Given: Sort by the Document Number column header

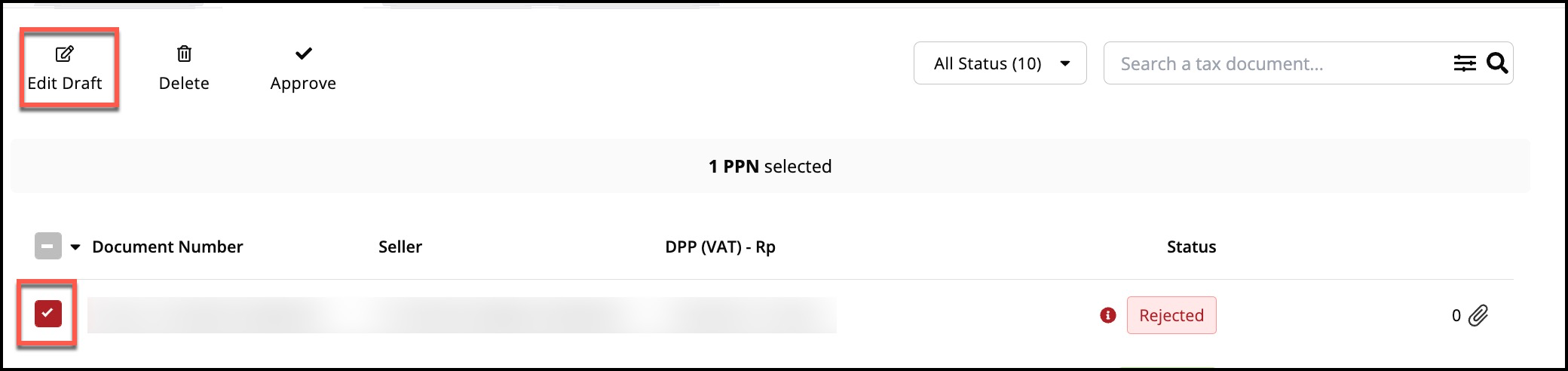Looking at the screenshot, I should 167,247.
